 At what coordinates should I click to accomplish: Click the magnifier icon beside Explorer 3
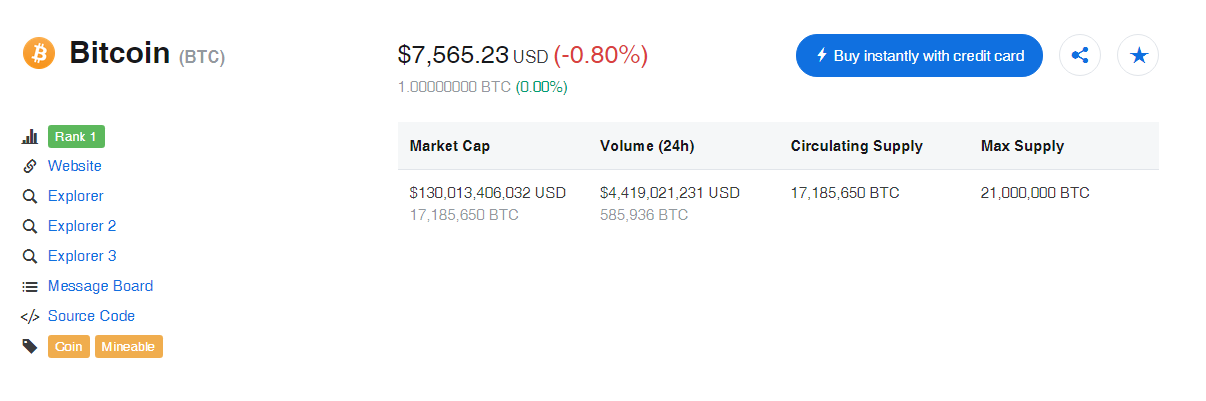pos(30,256)
